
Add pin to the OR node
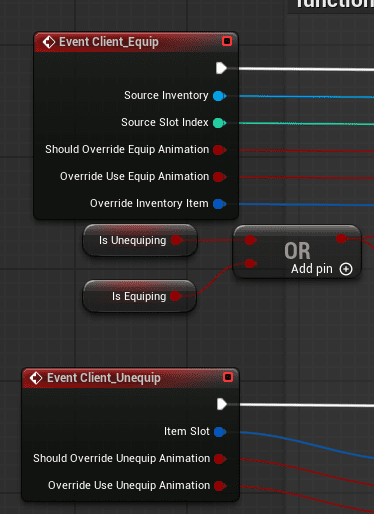click(346, 269)
